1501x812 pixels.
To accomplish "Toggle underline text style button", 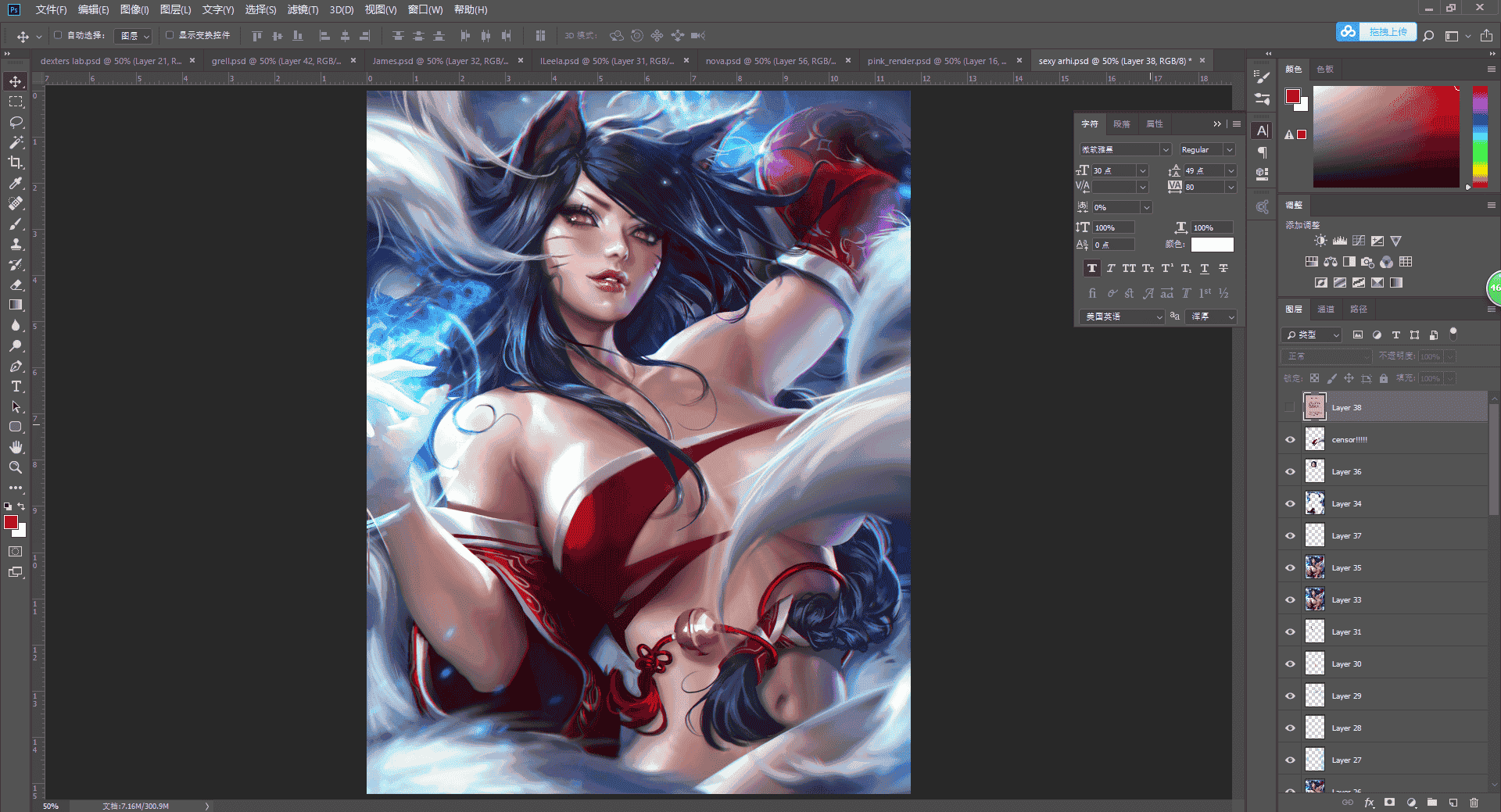I will click(x=1205, y=268).
